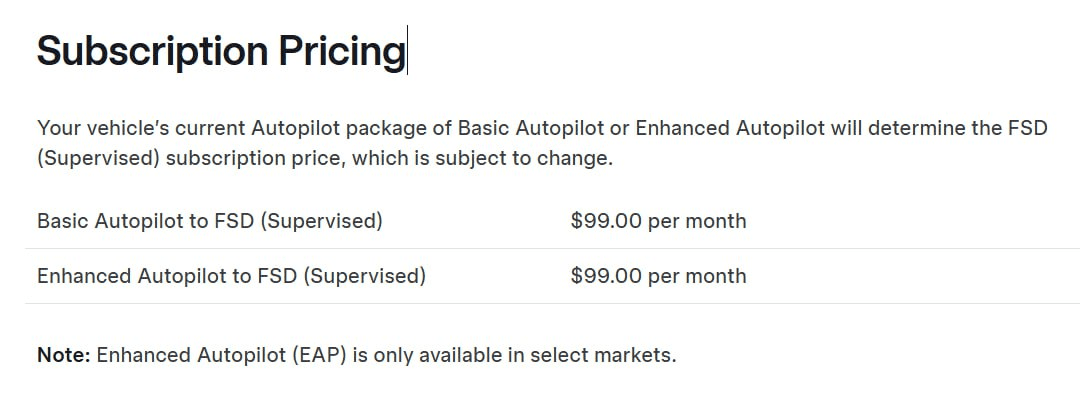The width and height of the screenshot is (1080, 411).
Task: Click the bold "Note:" label
Action: coord(64,355)
